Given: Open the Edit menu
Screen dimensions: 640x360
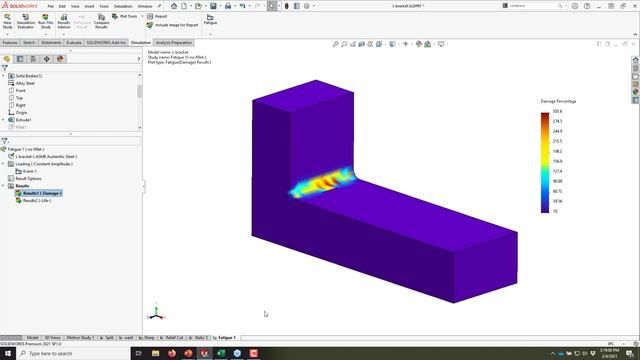Looking at the screenshot, I should [62, 6].
